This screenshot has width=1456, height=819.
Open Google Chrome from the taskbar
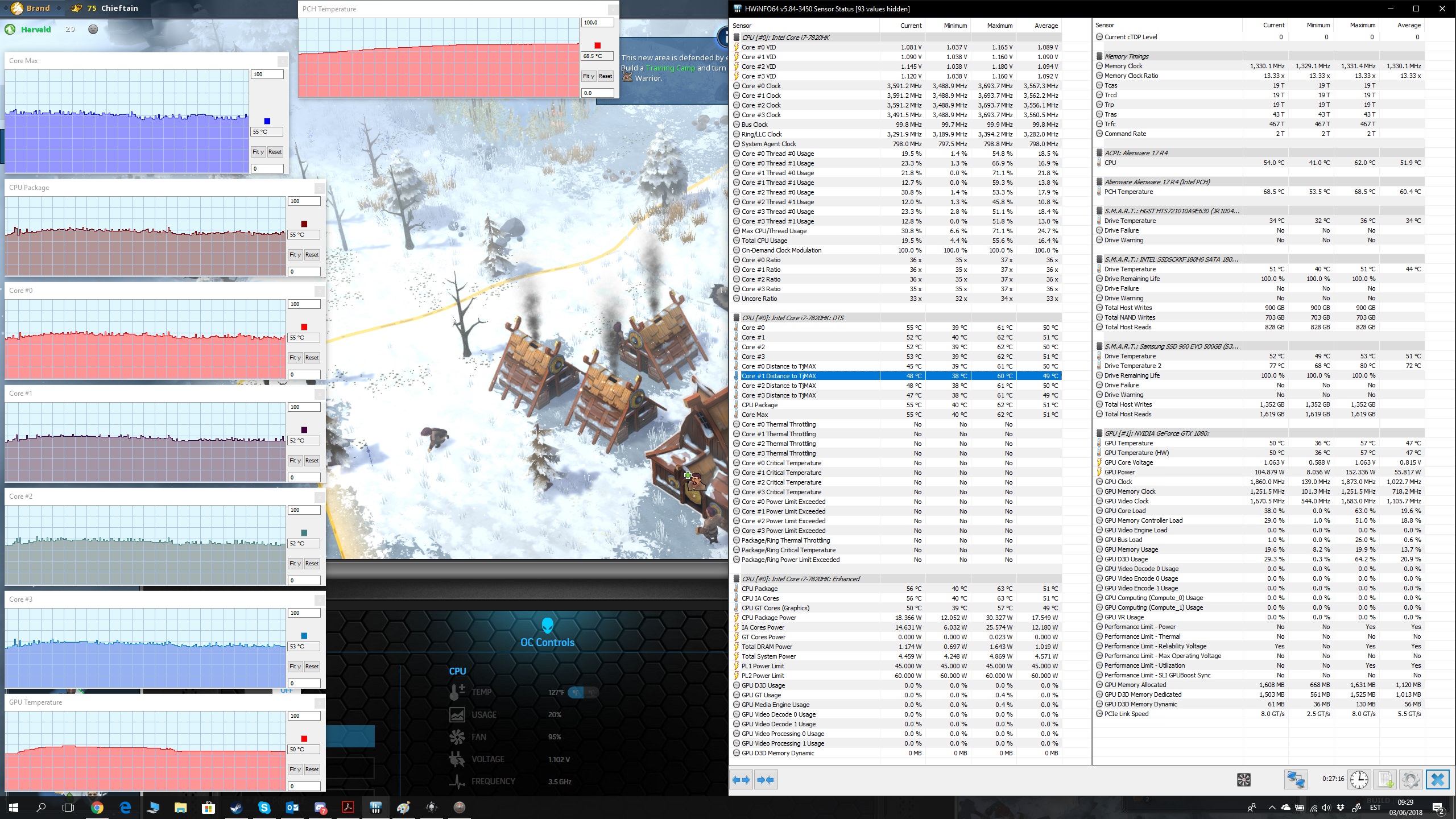(x=97, y=808)
